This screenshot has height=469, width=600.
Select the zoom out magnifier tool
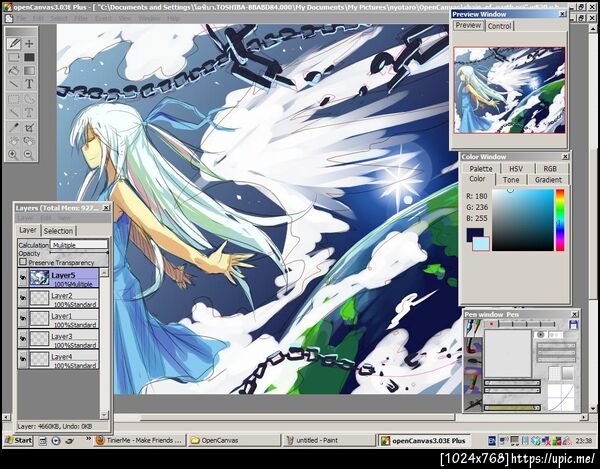pos(29,154)
